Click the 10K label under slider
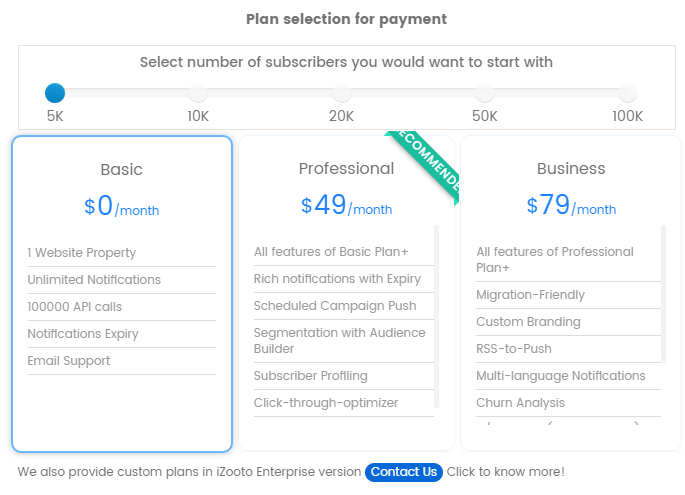The height and width of the screenshot is (495, 685). click(198, 116)
